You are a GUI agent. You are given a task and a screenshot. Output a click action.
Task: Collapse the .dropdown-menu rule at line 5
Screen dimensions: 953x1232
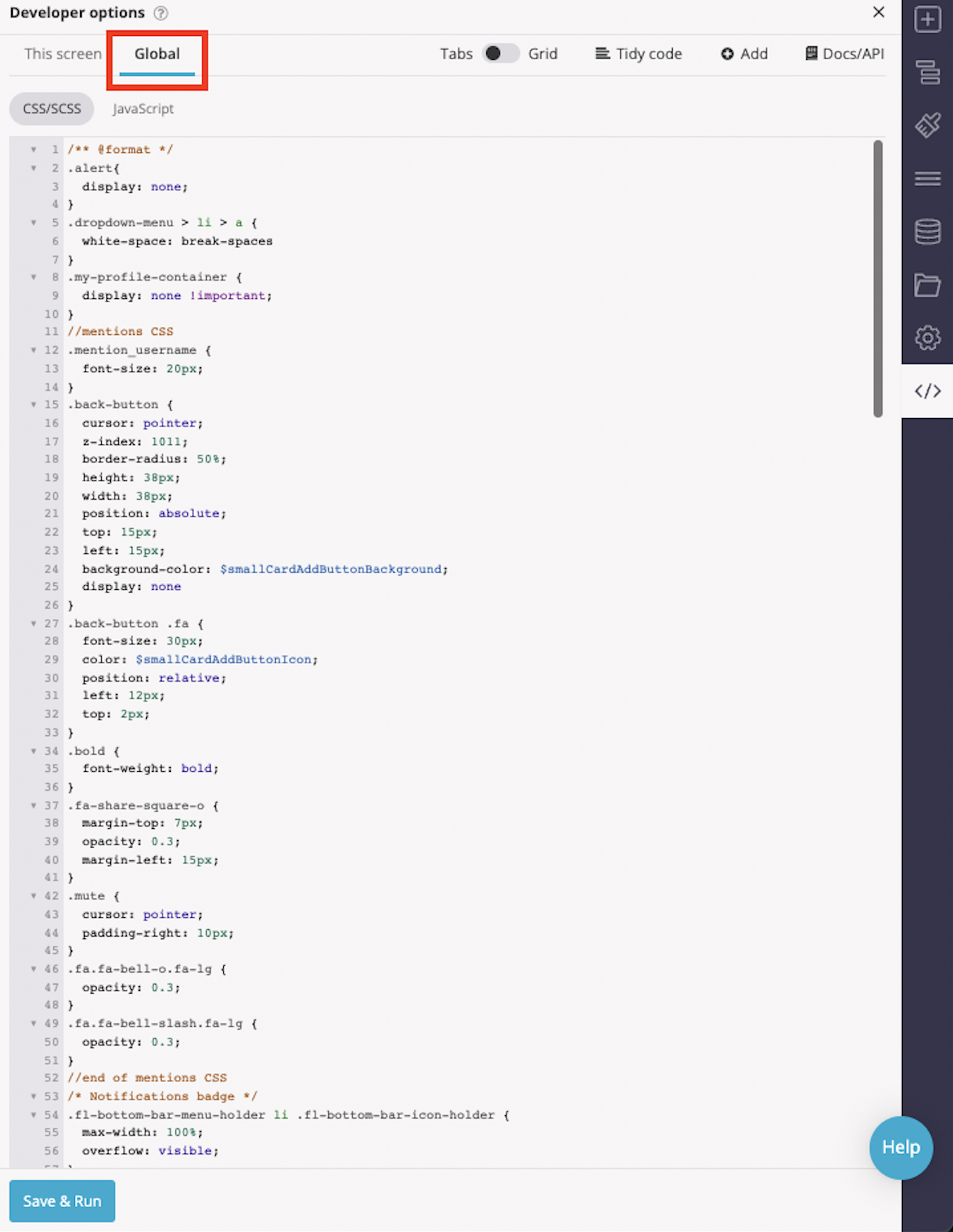click(x=34, y=223)
